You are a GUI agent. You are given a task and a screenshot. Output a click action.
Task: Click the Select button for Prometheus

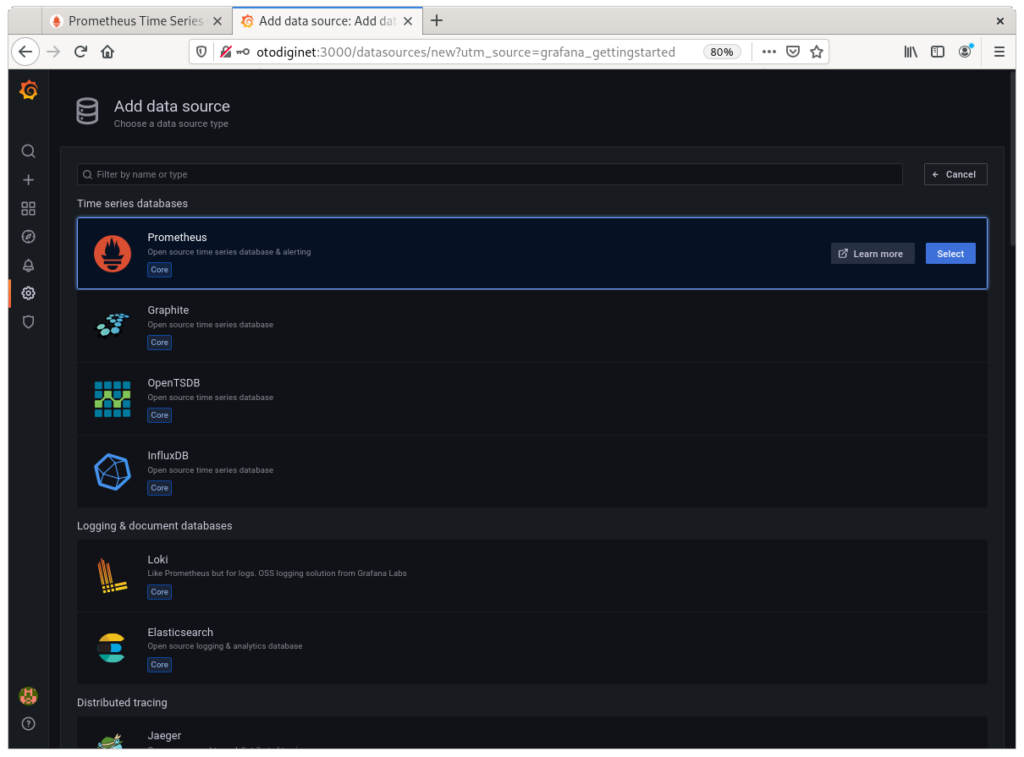pos(950,253)
